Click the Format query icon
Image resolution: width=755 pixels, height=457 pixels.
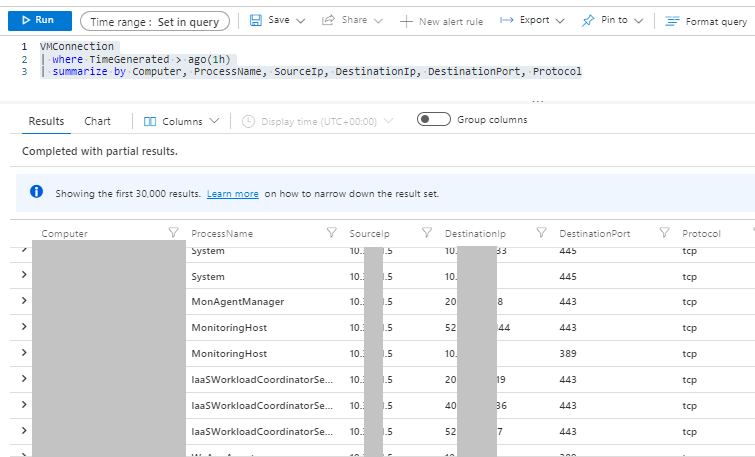tap(672, 21)
